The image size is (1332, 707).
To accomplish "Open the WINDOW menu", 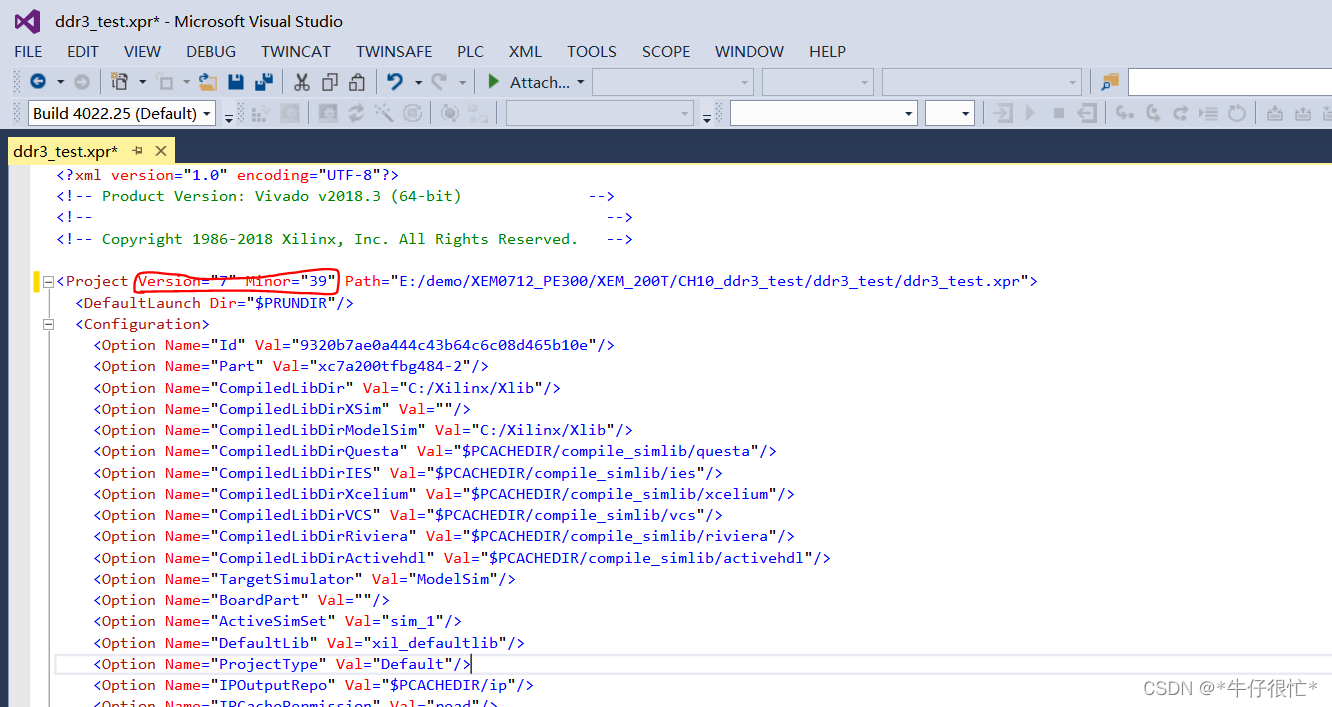I will point(749,51).
